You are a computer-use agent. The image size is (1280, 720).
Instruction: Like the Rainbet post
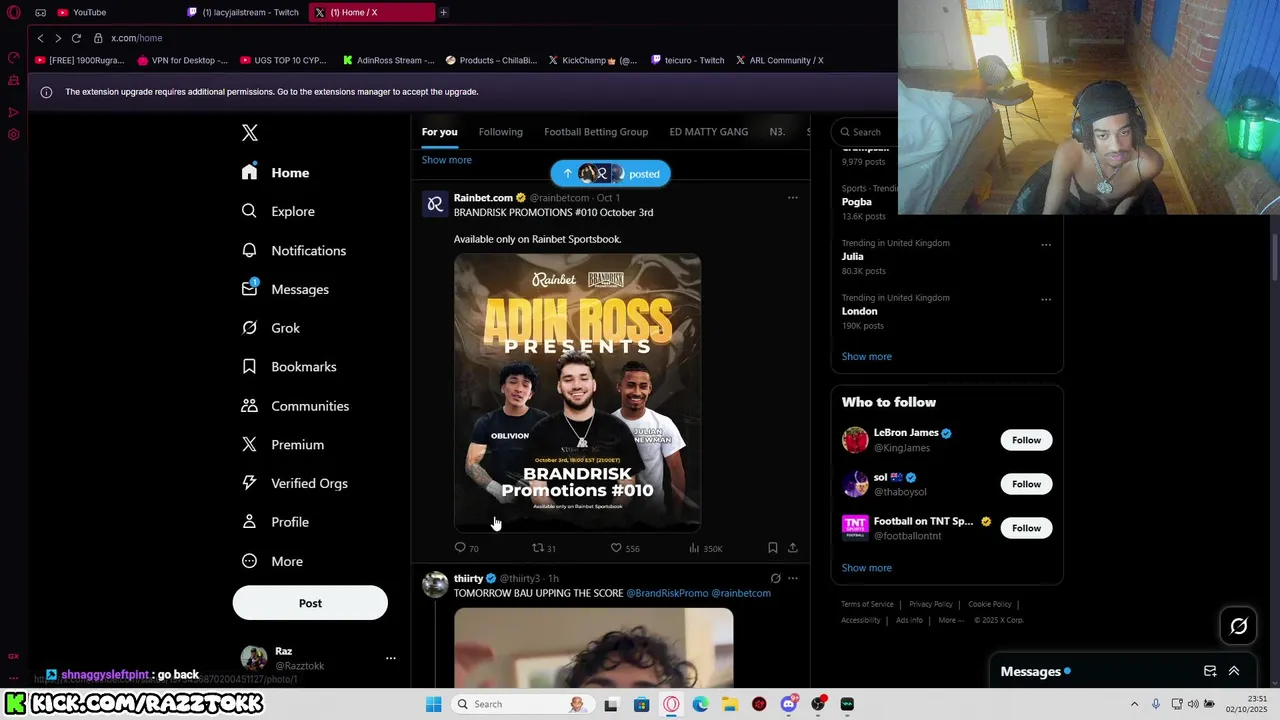click(x=625, y=548)
